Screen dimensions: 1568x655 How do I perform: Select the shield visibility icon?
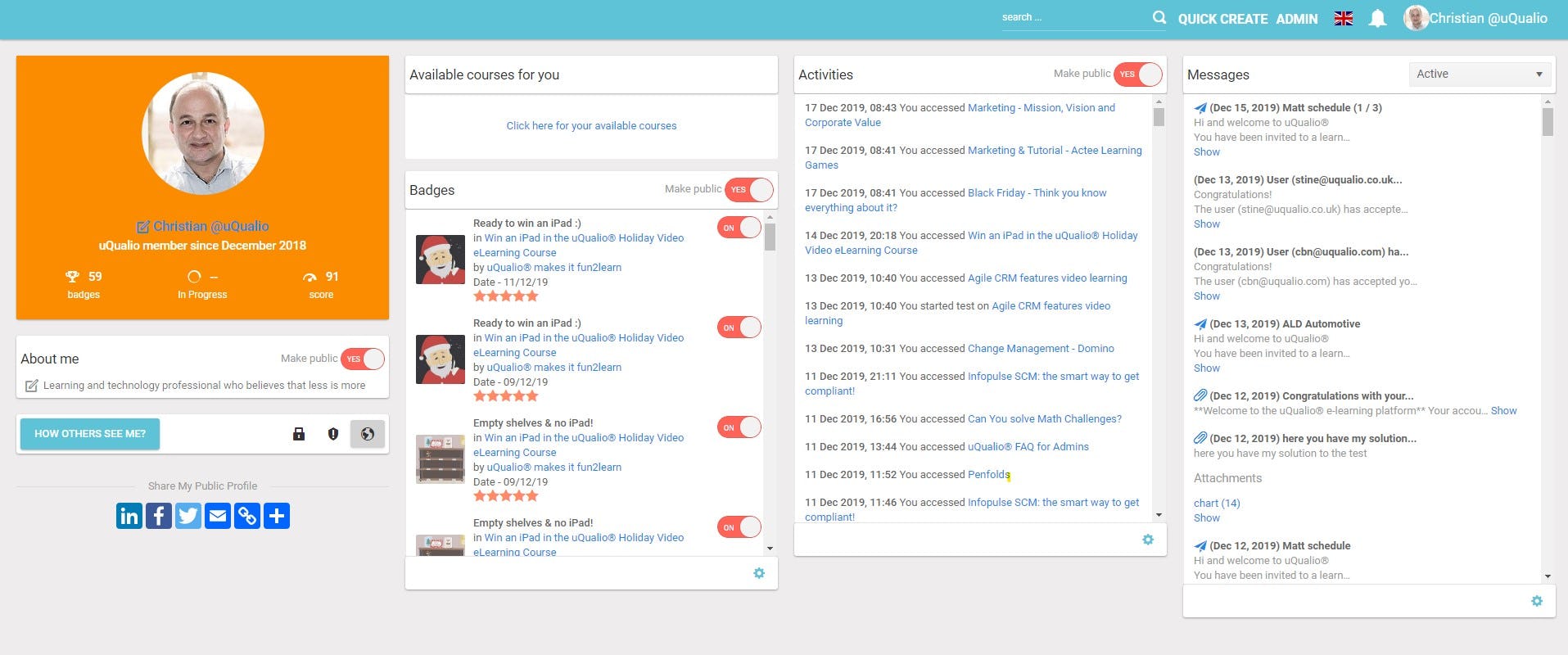pyautogui.click(x=333, y=434)
